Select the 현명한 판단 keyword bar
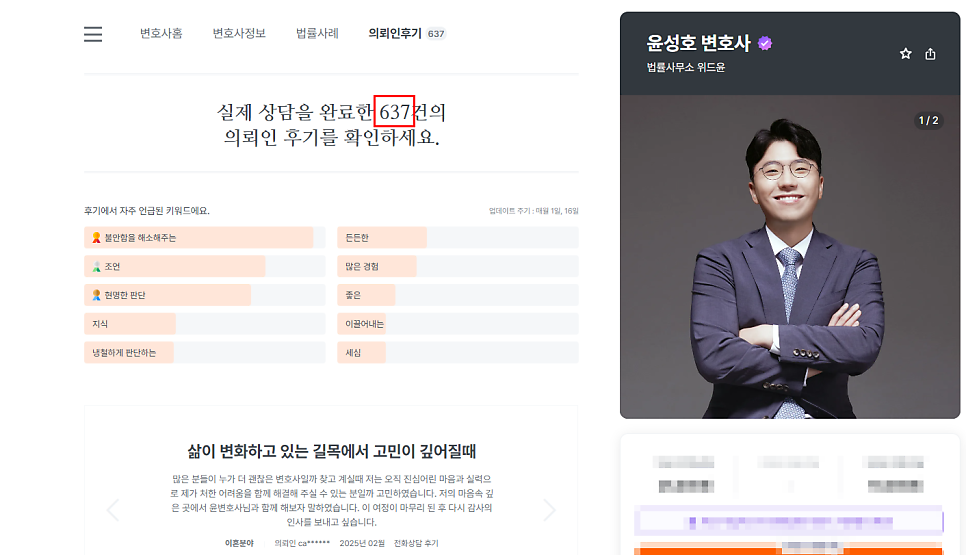The height and width of the screenshot is (555, 966). click(x=205, y=295)
